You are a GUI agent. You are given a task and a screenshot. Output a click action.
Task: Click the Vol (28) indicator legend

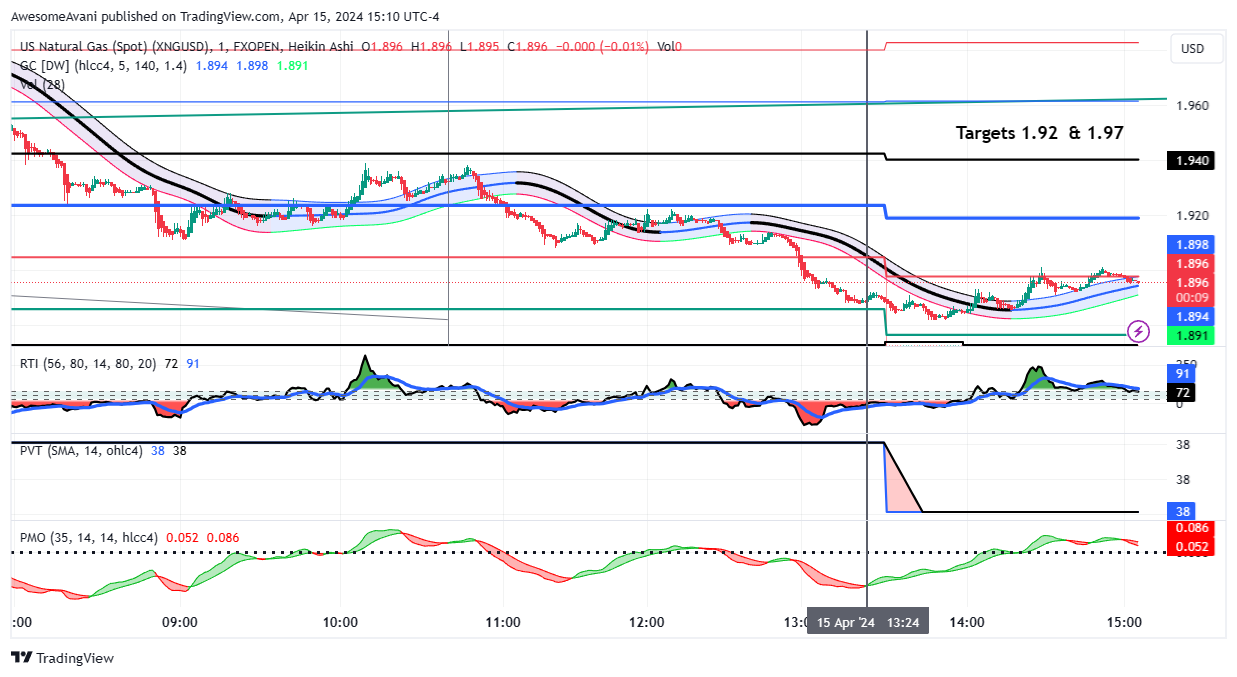(x=42, y=84)
